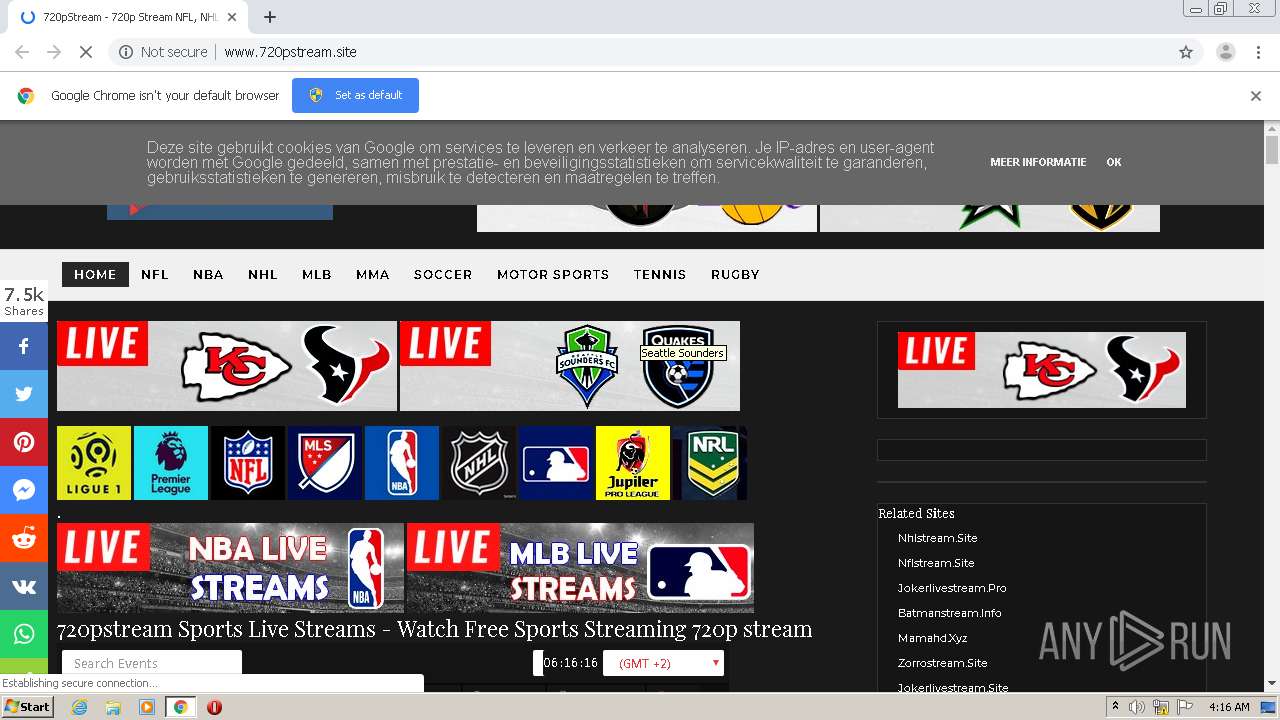The height and width of the screenshot is (720, 1280).
Task: Open Sounders vs Quakes live banner
Action: [x=570, y=366]
